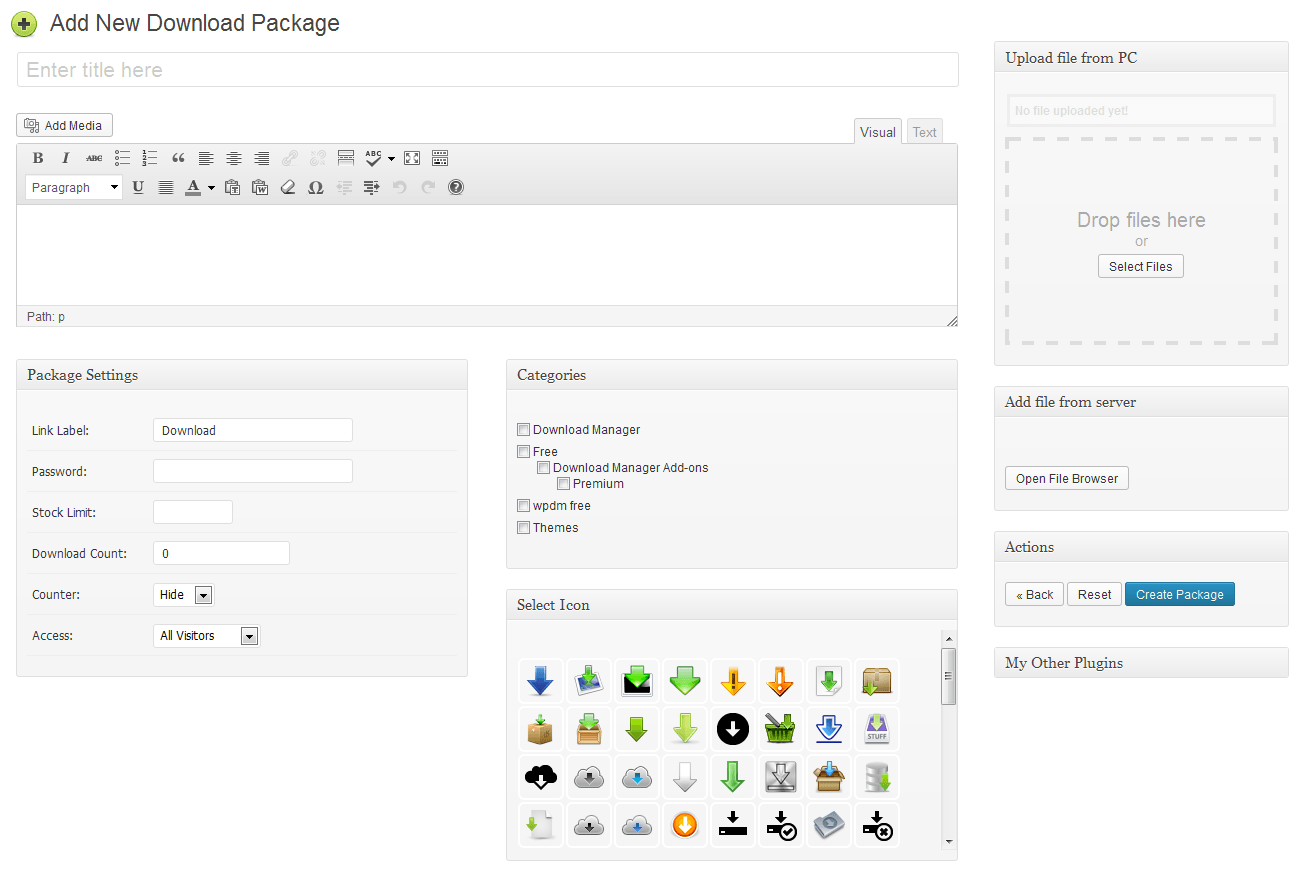Open the Paragraph format dropdown

74,187
